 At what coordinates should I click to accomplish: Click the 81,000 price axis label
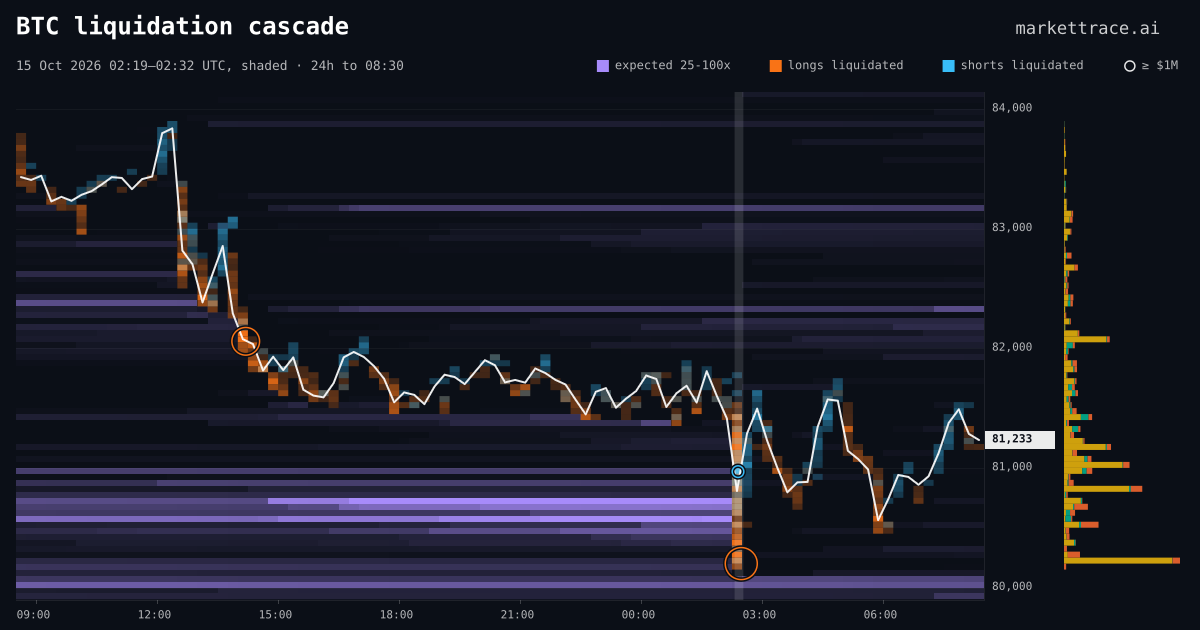tap(1012, 466)
